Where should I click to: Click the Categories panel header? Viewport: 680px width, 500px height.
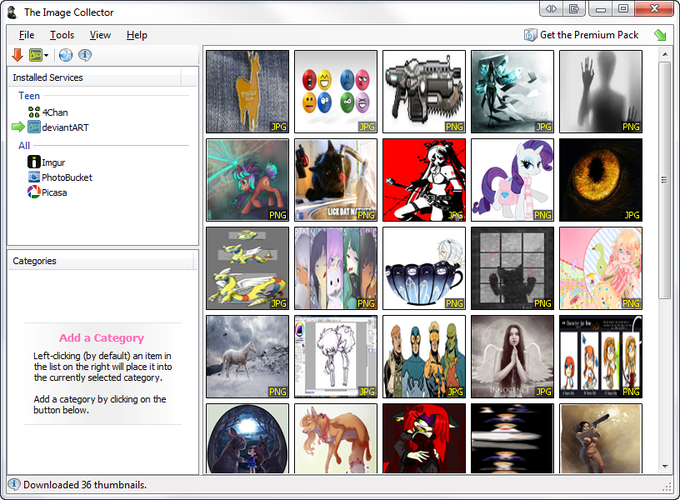pos(101,261)
